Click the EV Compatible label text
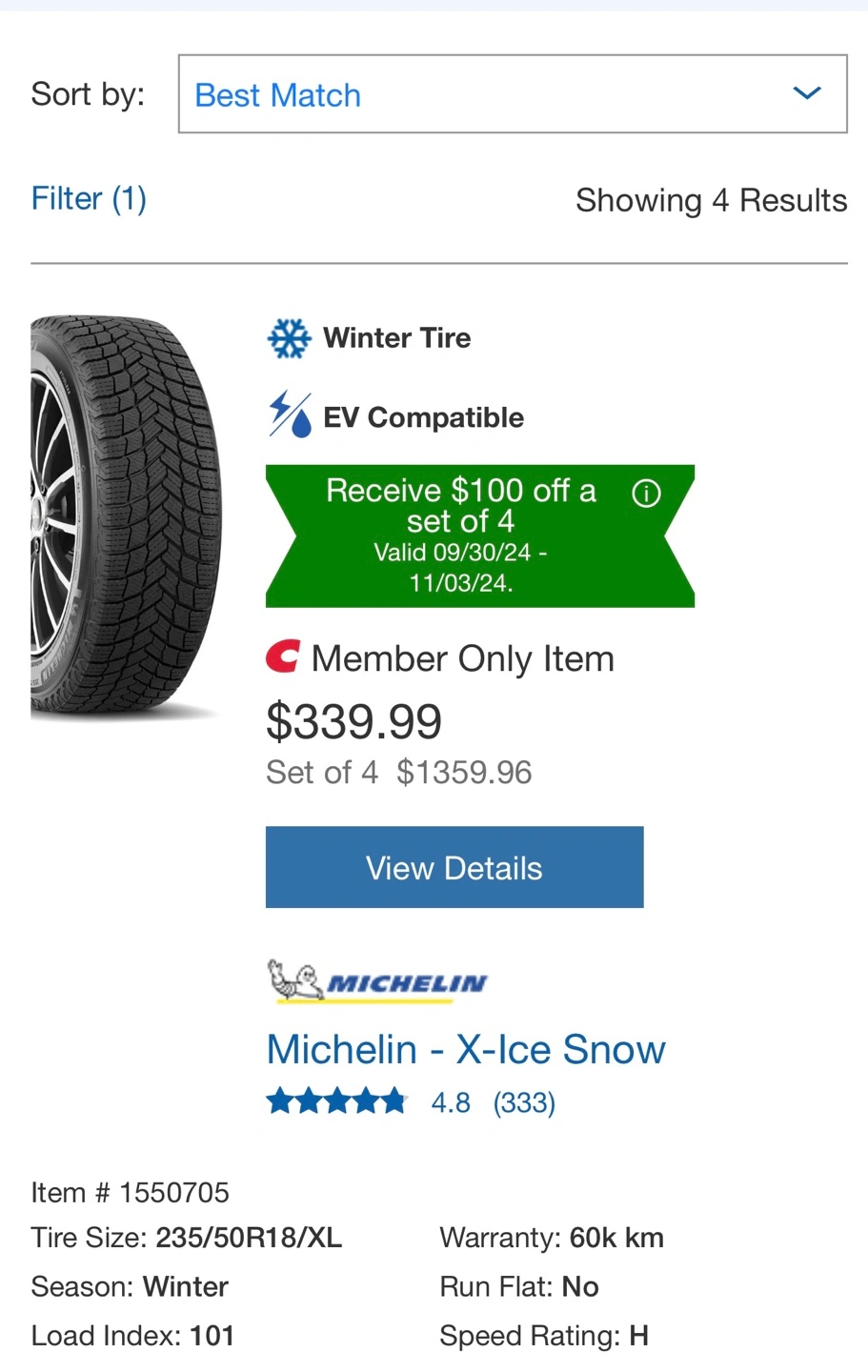 tap(424, 417)
